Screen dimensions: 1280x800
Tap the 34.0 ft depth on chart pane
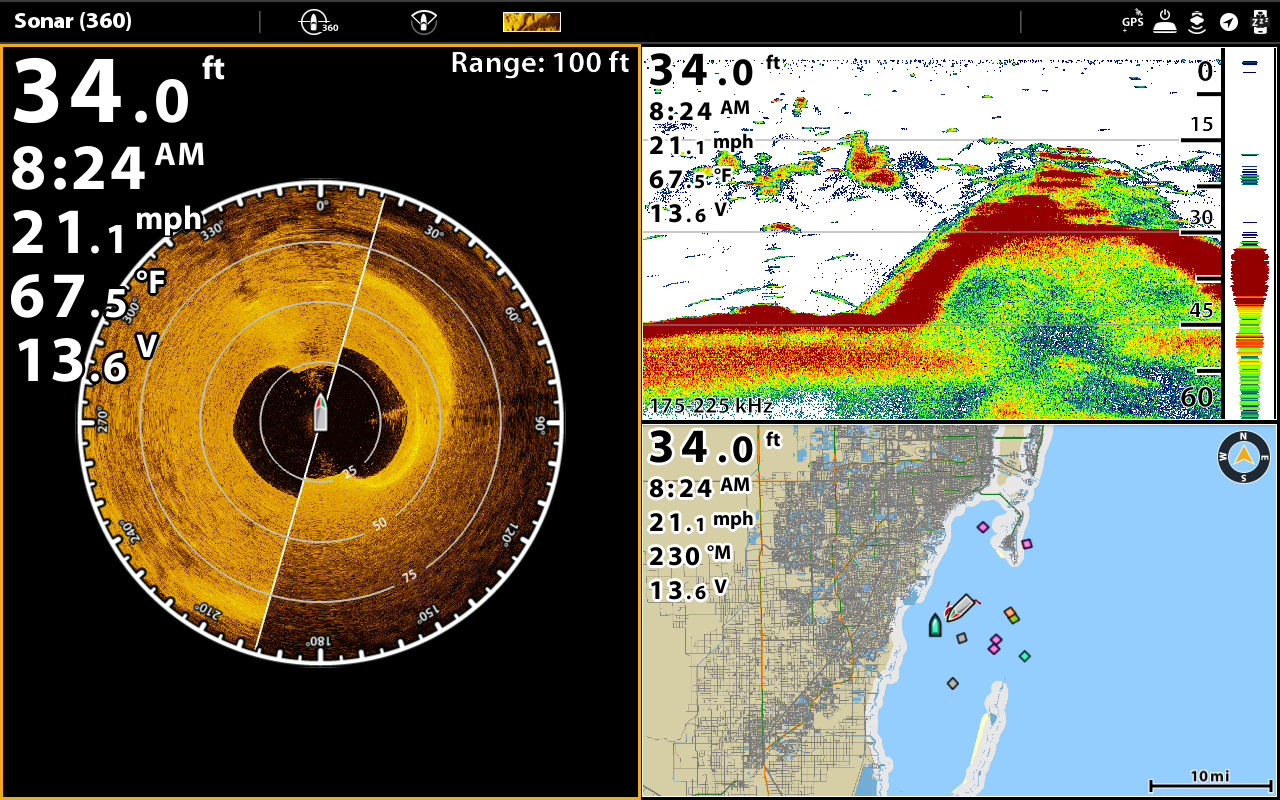click(x=716, y=449)
